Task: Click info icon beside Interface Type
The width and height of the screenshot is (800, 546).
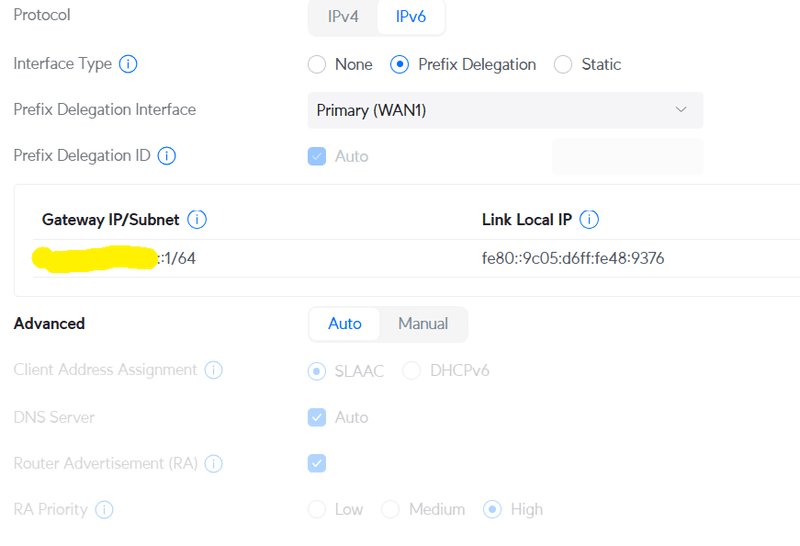Action: [x=128, y=64]
